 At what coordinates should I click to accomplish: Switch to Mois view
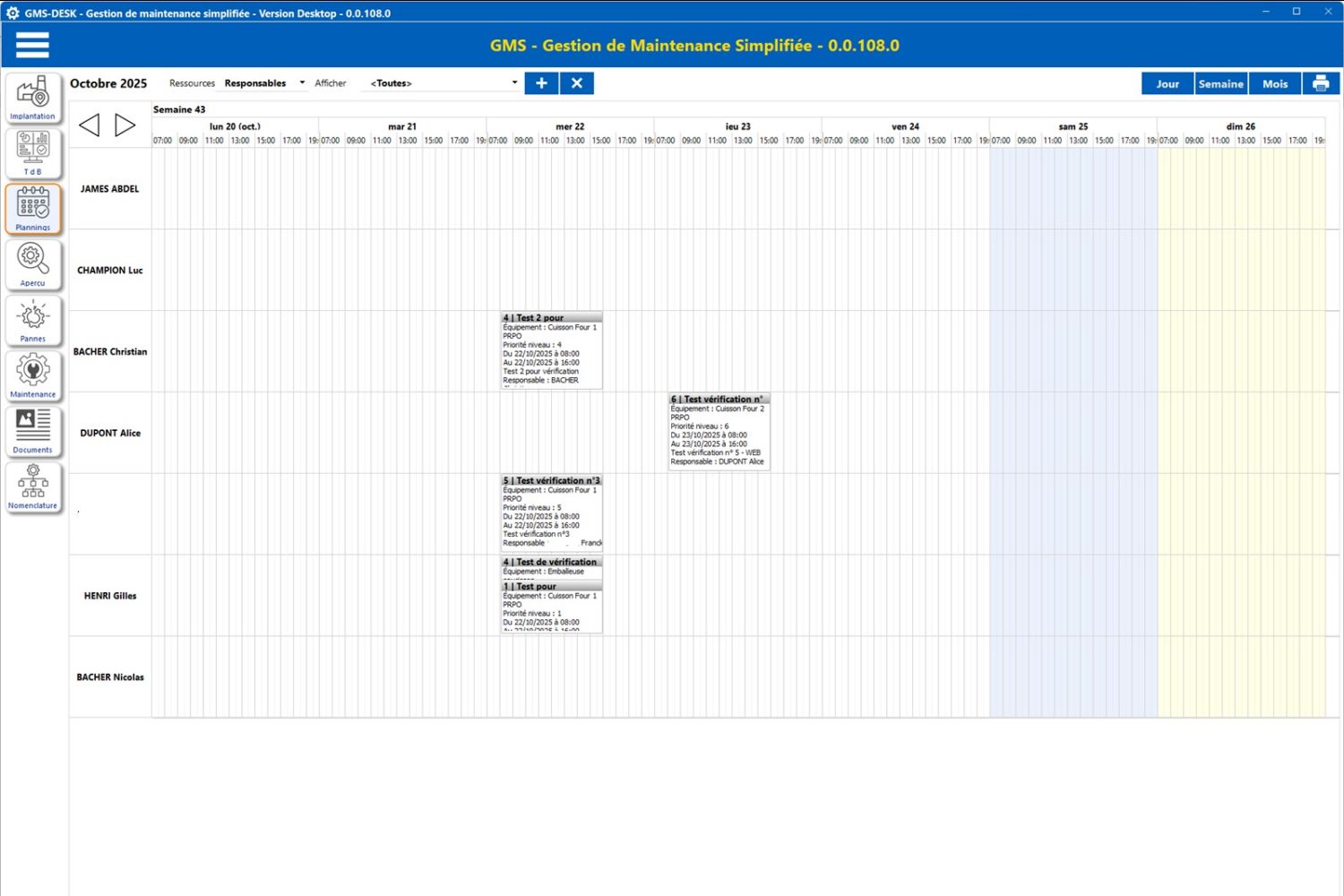coord(1274,83)
